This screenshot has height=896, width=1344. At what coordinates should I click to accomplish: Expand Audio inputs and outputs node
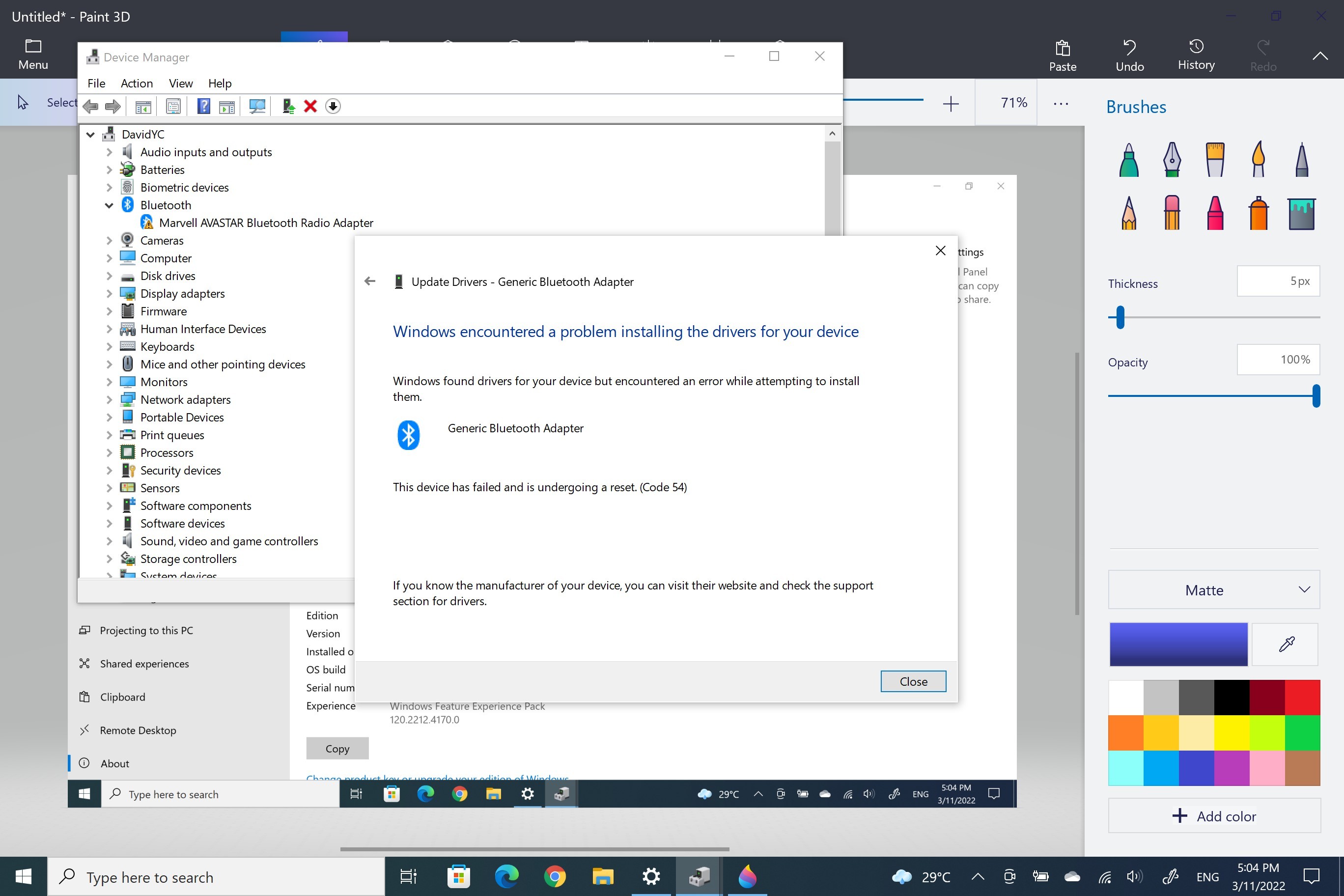click(109, 152)
